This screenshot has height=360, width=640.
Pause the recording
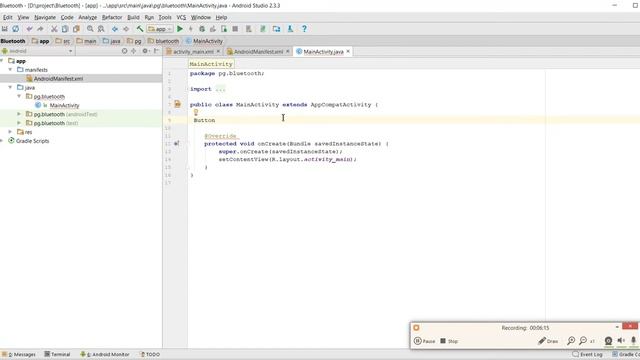click(424, 341)
